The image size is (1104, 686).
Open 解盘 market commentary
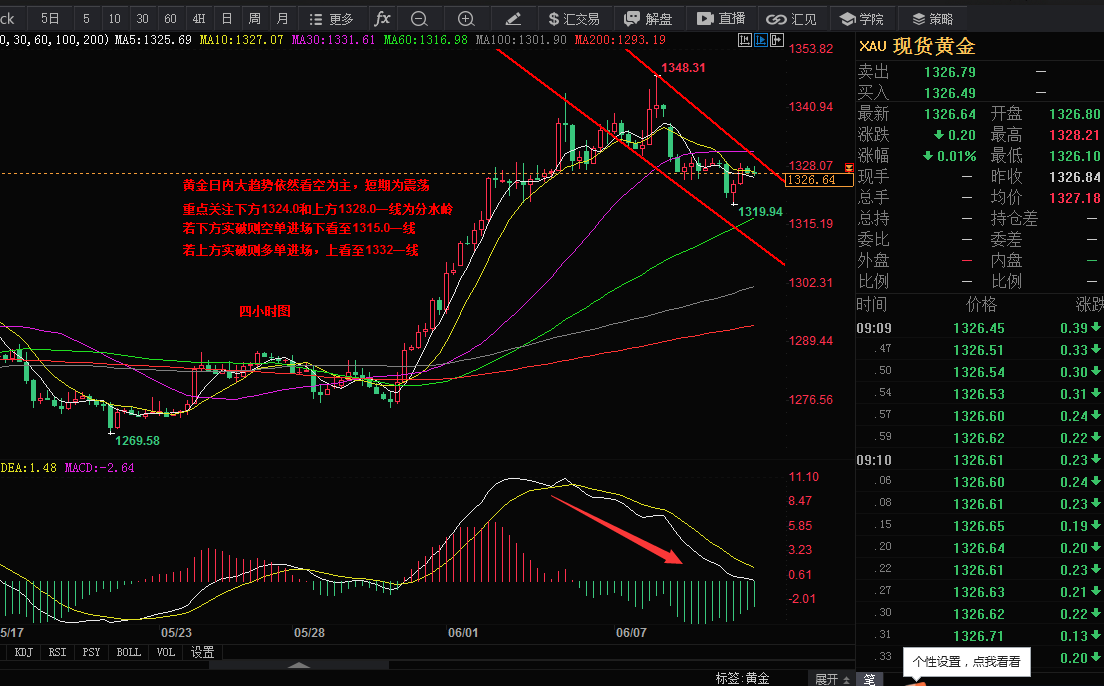point(648,19)
